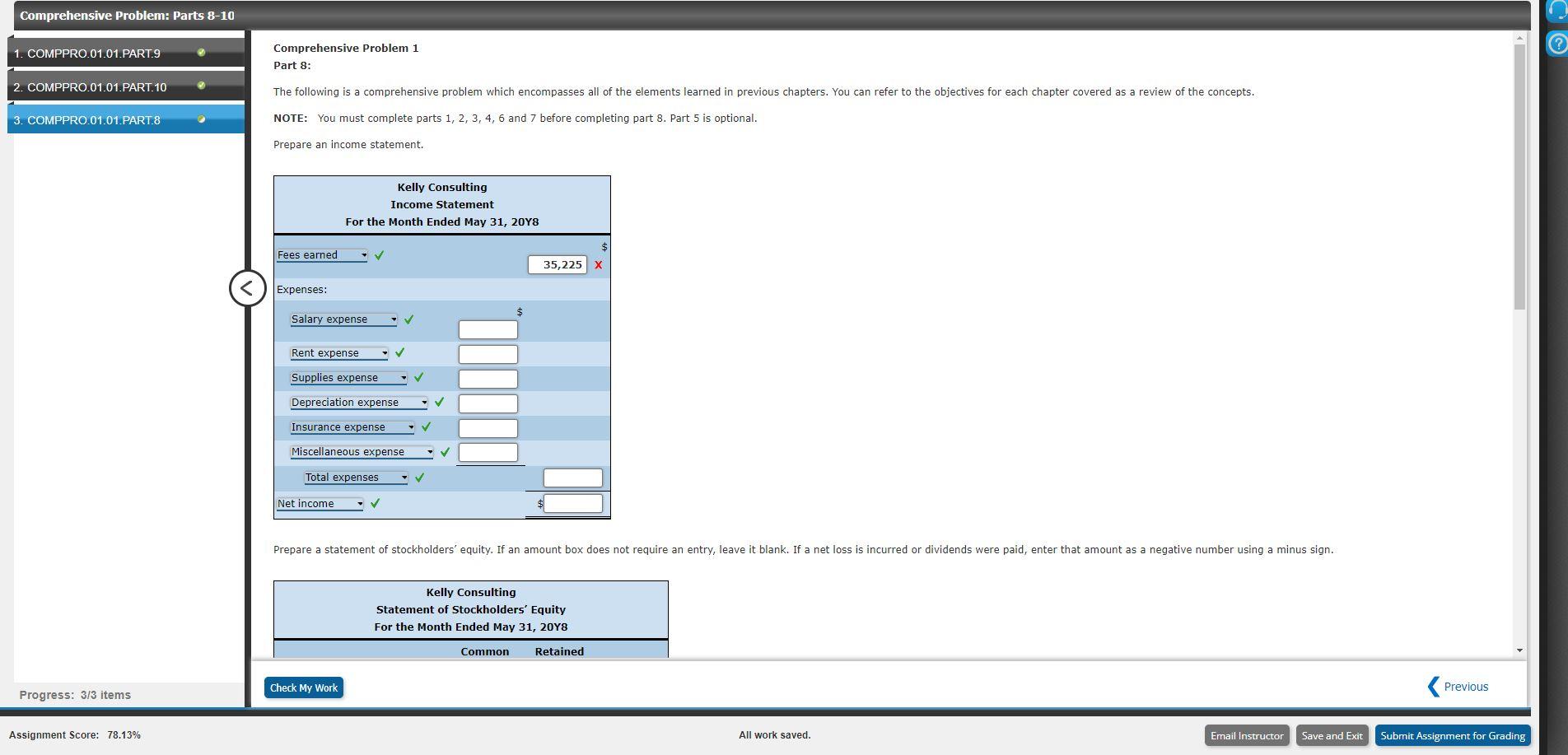1568x755 pixels.
Task: Click the partial-completion icon on COMPPRO.01.01.PART.8
Action: coord(201,119)
